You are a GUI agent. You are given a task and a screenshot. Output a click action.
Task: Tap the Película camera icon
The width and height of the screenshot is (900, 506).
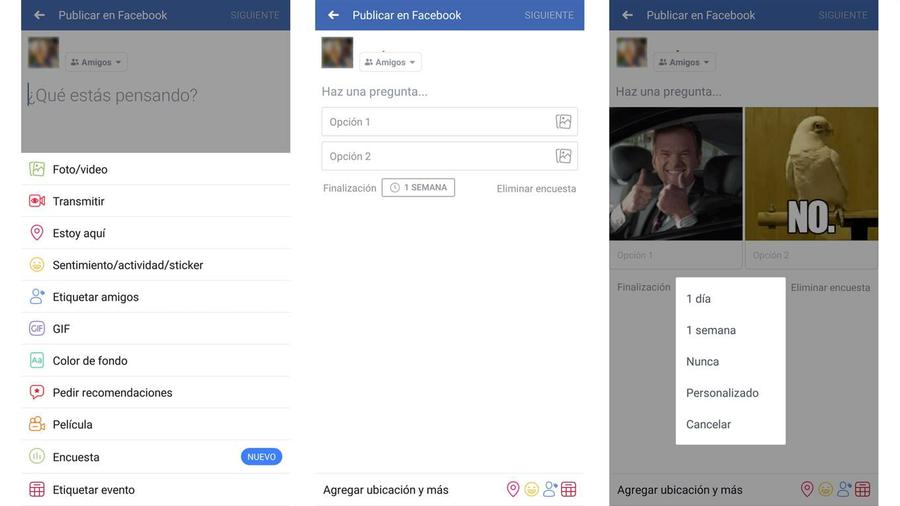[x=37, y=424]
